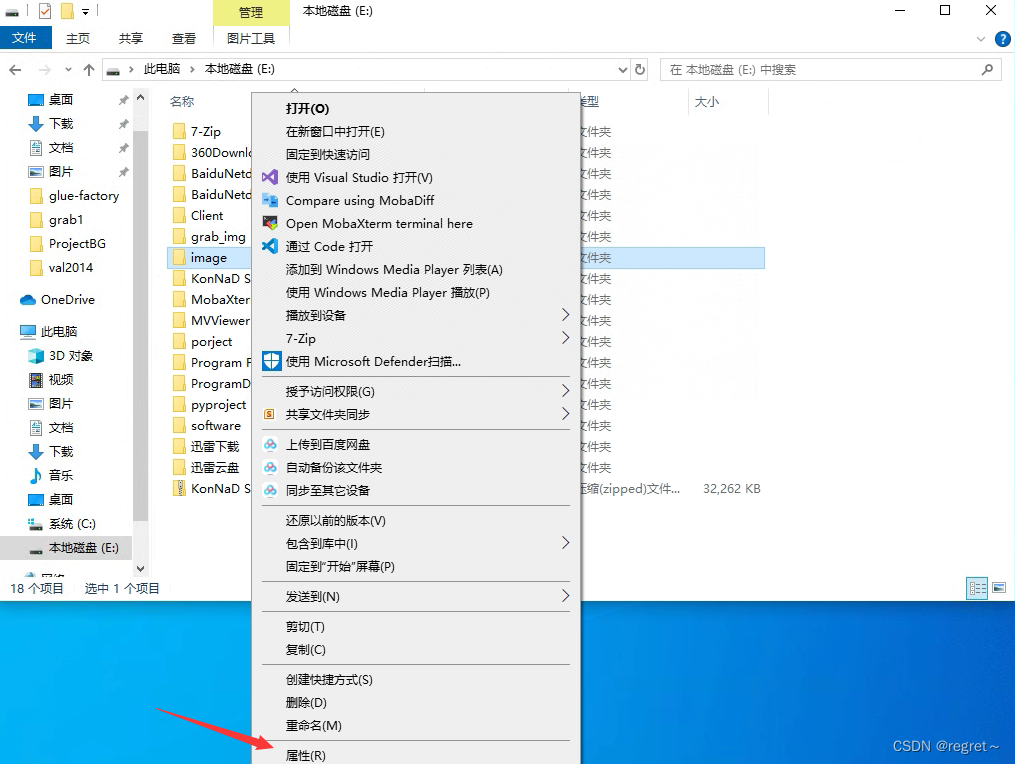Click the refresh address bar icon
The width and height of the screenshot is (1015, 764).
click(640, 69)
